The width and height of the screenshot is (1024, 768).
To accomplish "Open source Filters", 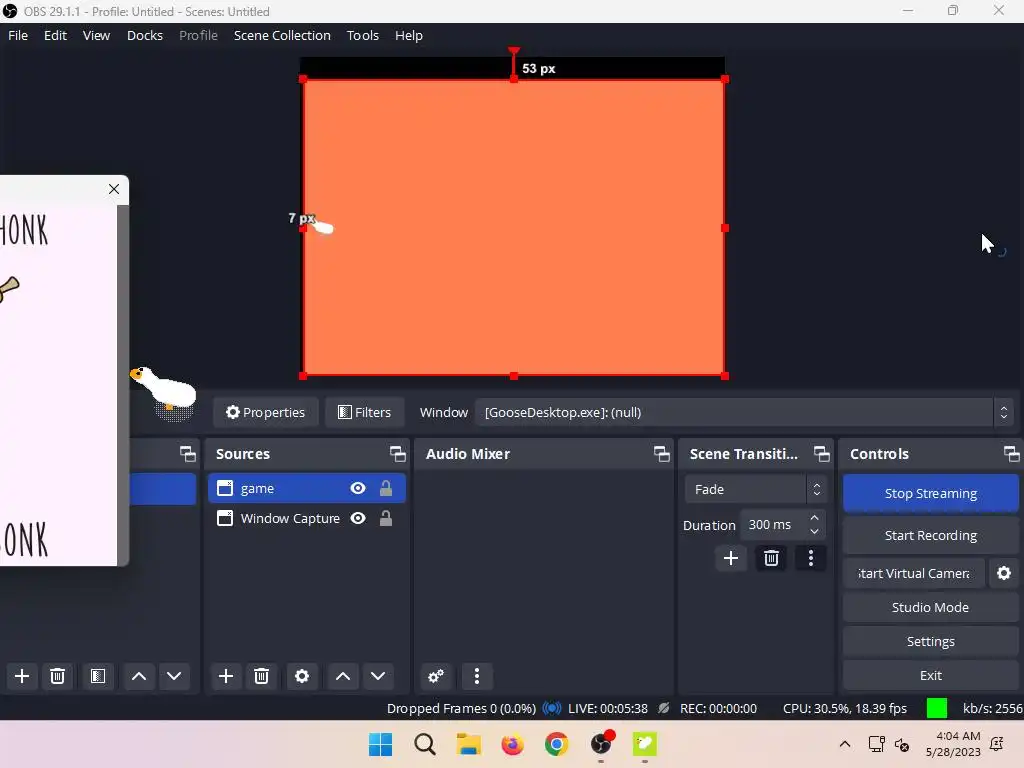I will (x=364, y=412).
